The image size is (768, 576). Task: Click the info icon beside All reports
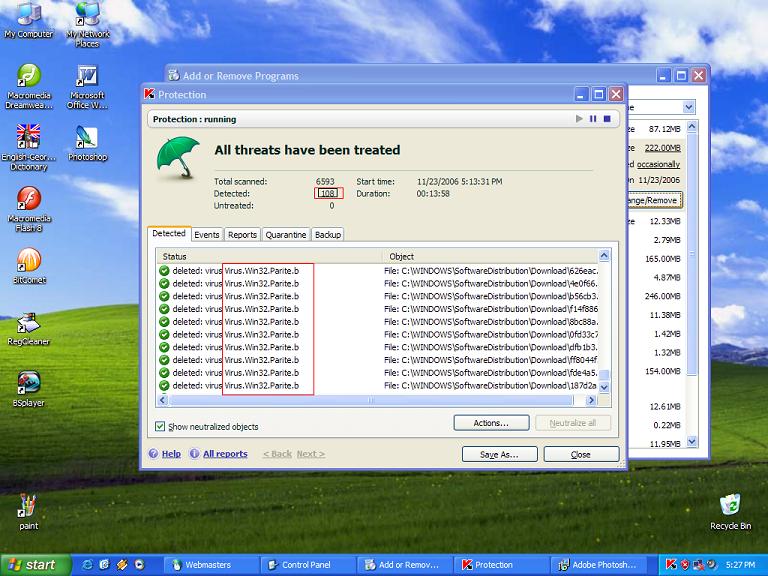coord(194,454)
